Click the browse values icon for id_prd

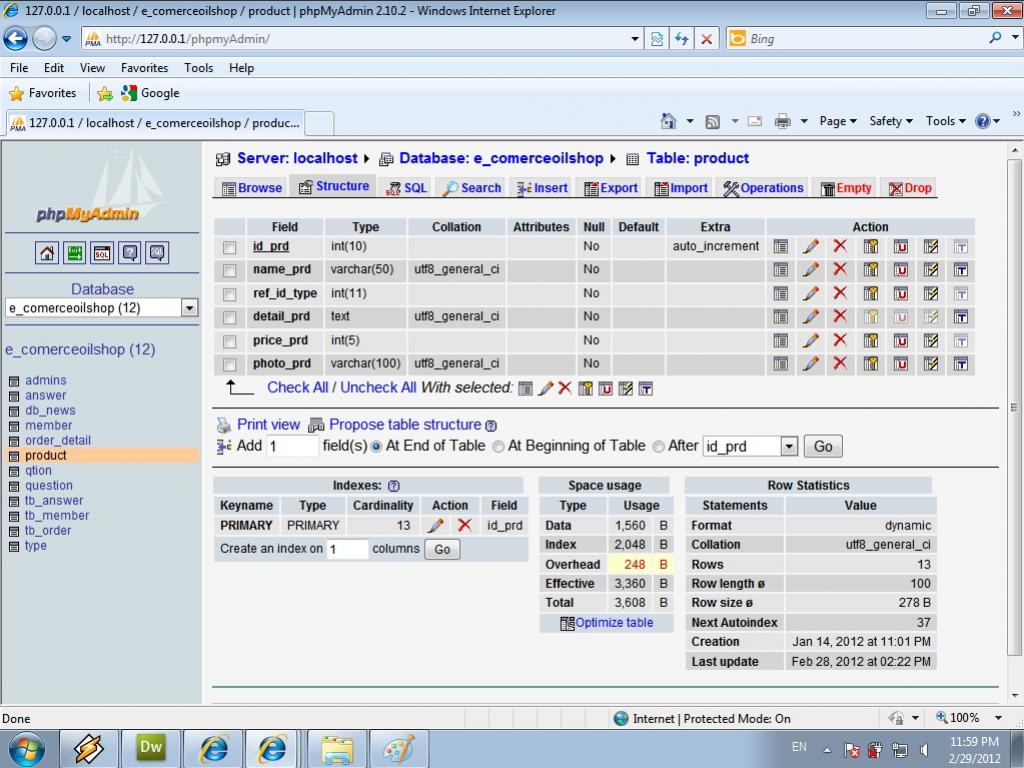781,246
